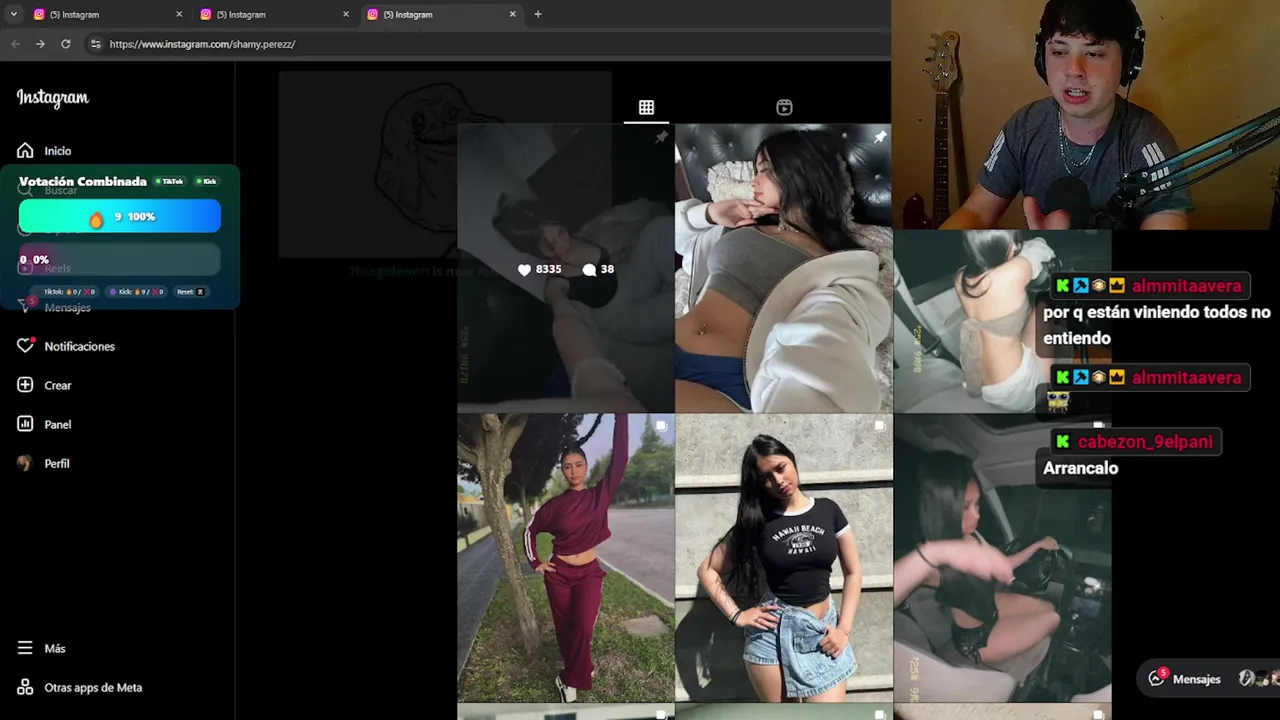Click the Reset label in voting widget

190,292
